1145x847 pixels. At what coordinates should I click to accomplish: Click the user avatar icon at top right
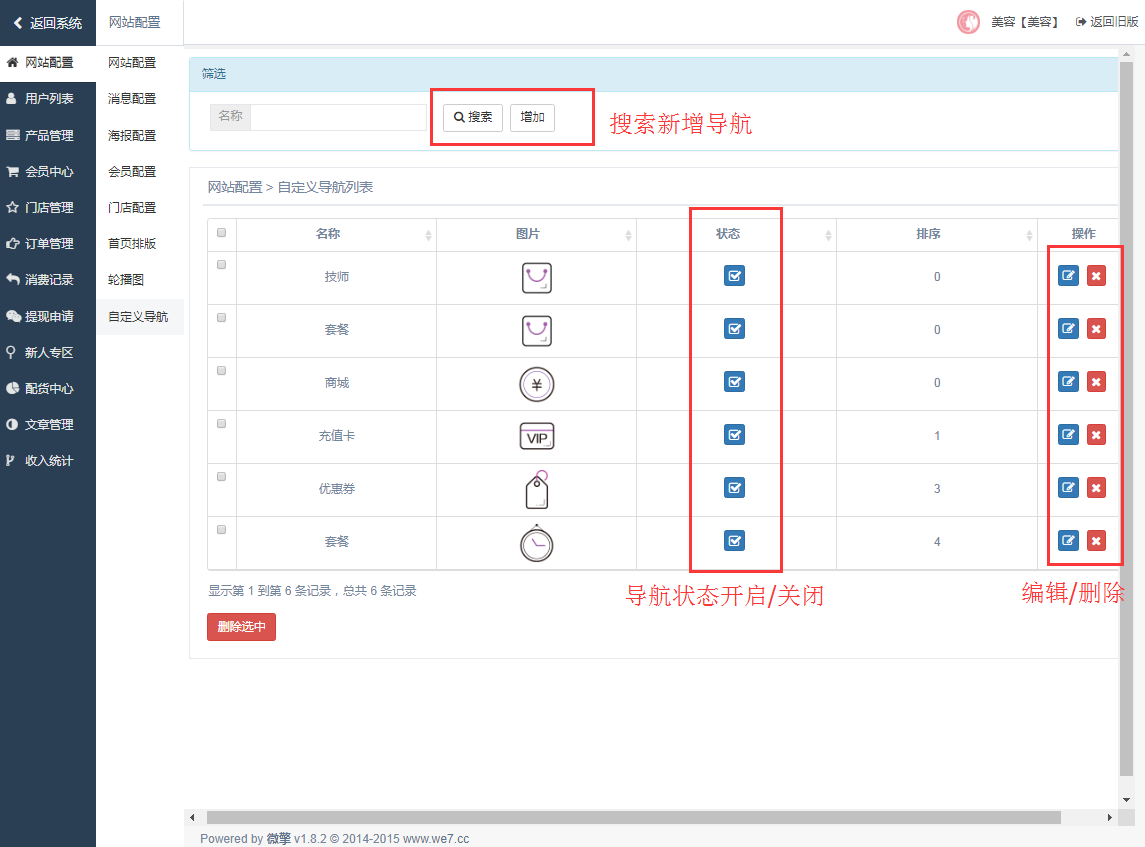click(968, 22)
